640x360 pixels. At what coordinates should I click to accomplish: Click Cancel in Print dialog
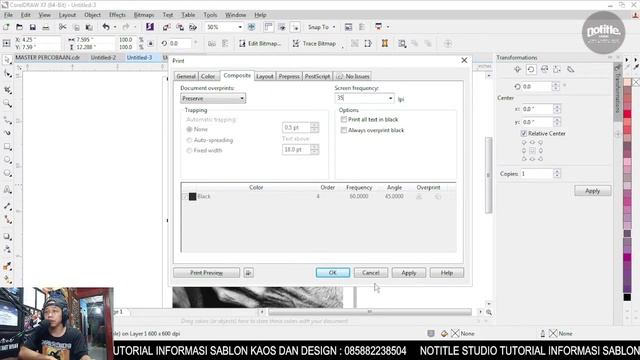click(x=371, y=273)
